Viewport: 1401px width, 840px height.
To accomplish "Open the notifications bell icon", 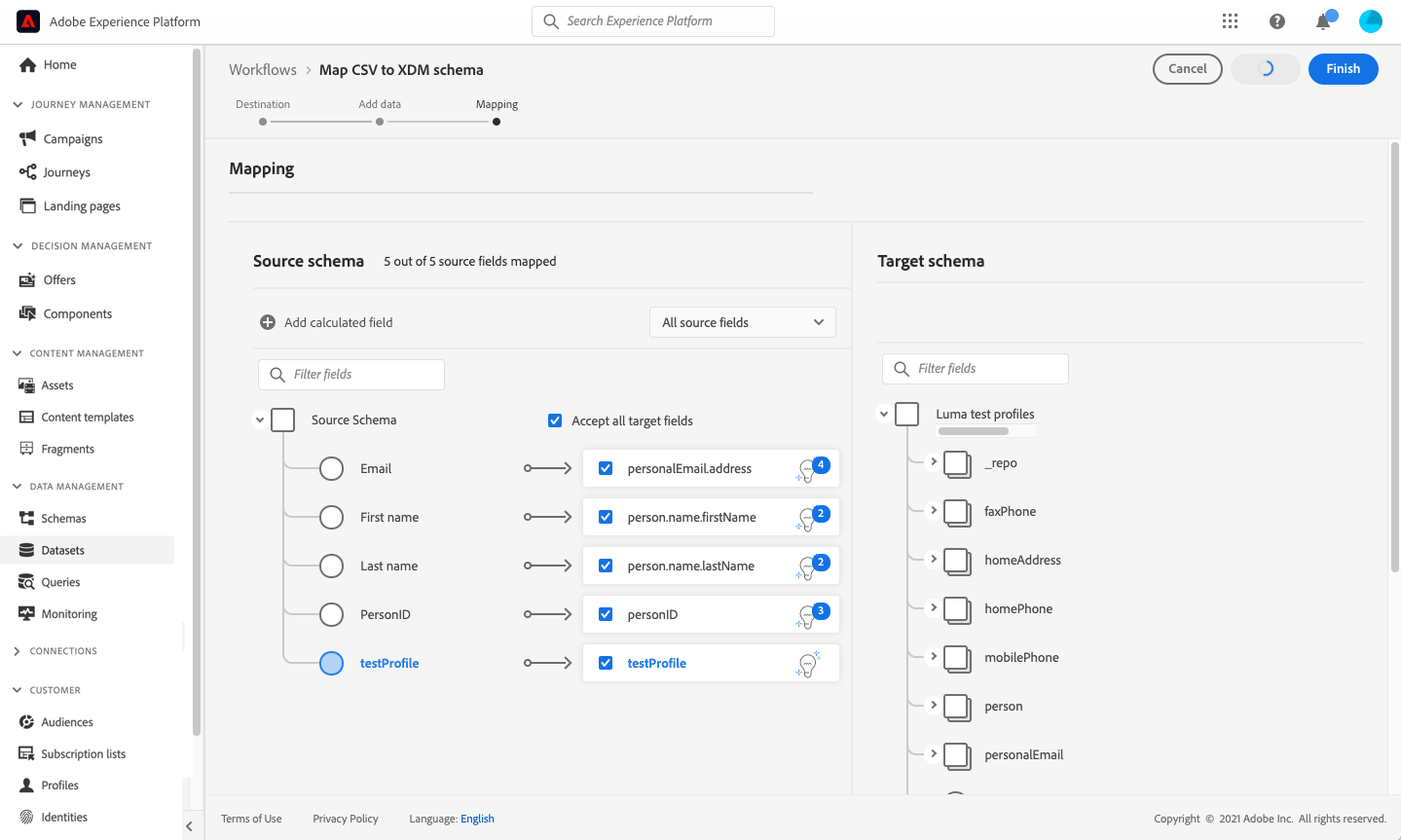I will (x=1323, y=21).
